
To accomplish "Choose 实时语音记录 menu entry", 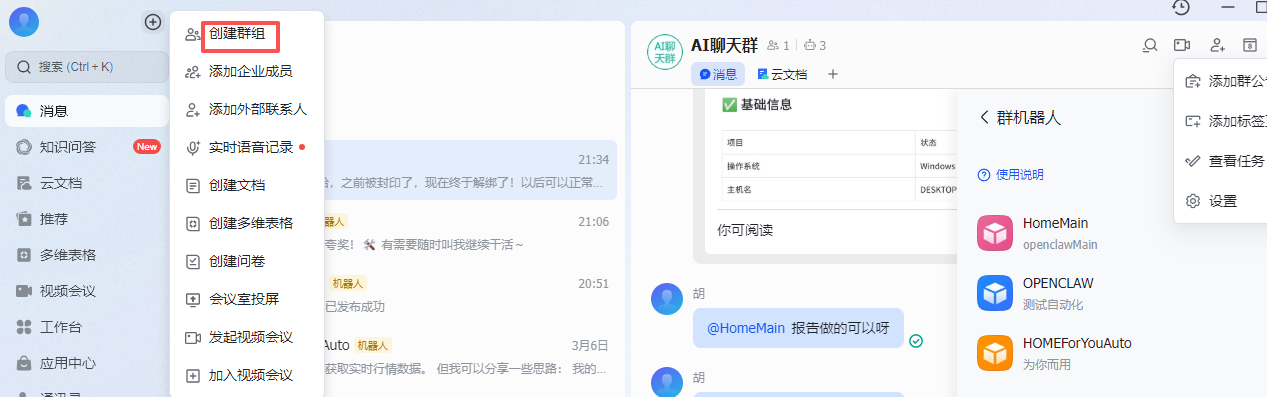I will click(x=247, y=147).
